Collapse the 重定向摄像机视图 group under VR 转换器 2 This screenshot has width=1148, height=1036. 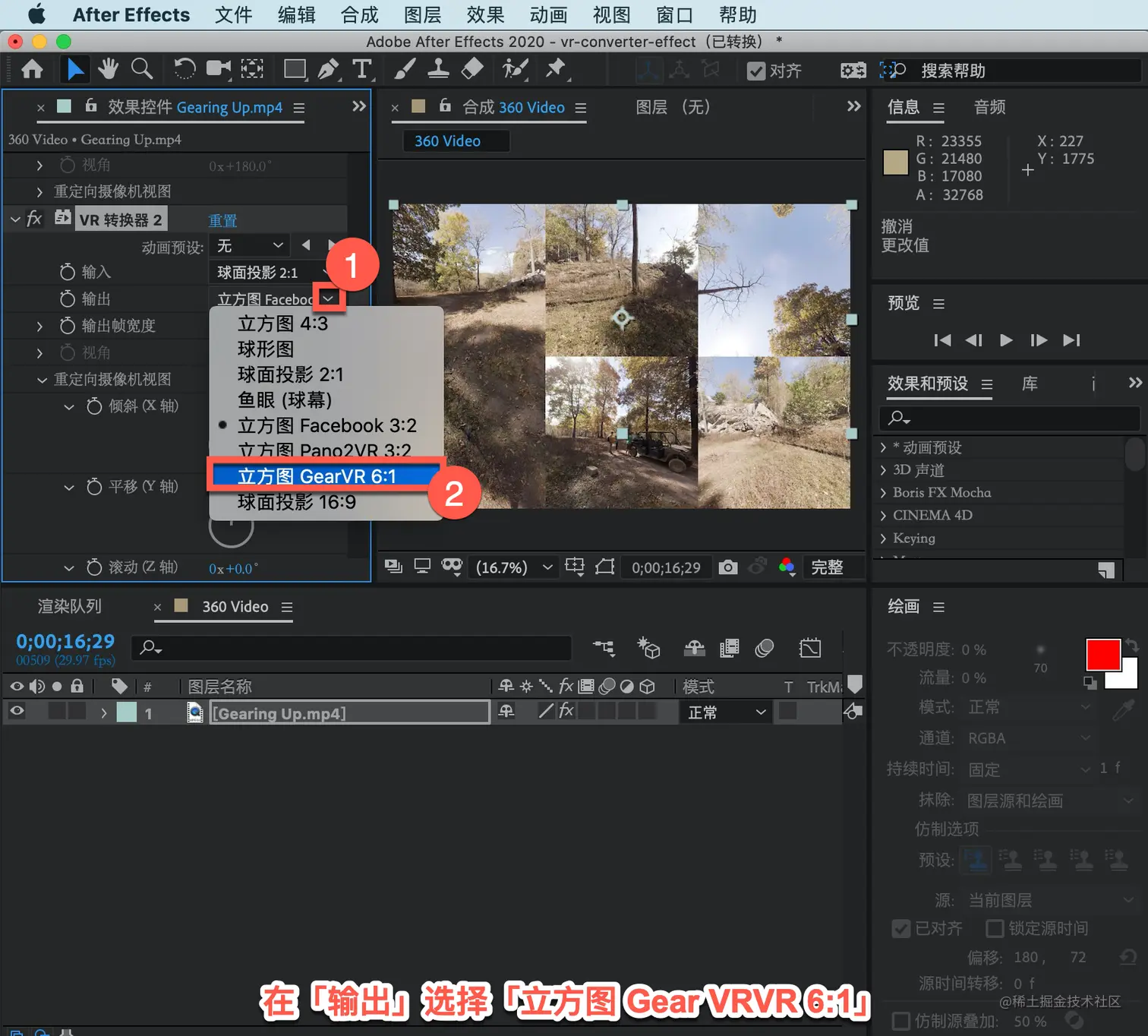42,380
